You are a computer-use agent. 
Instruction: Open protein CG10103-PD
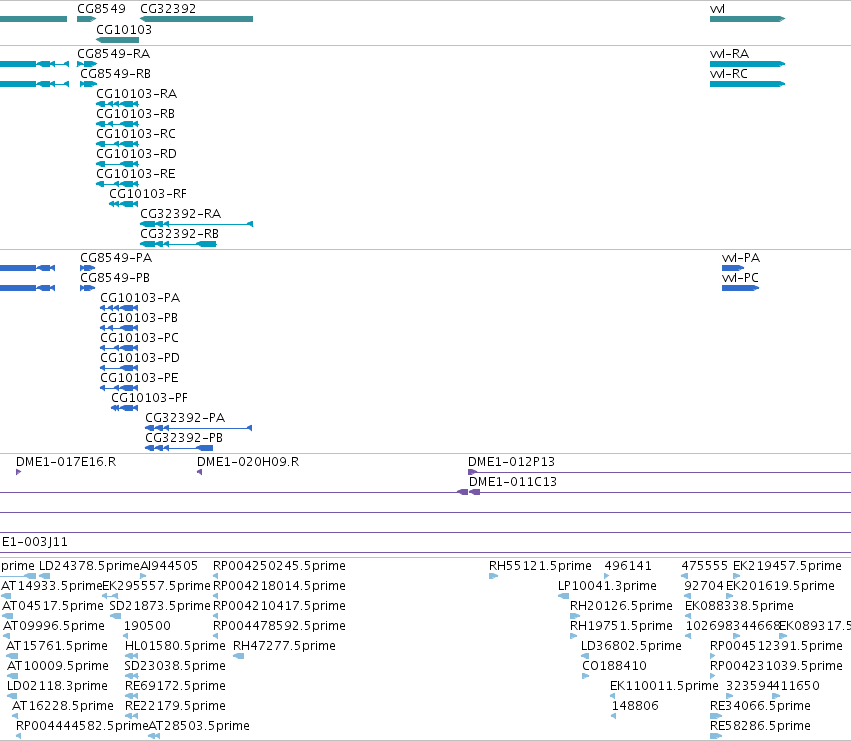pos(140,358)
